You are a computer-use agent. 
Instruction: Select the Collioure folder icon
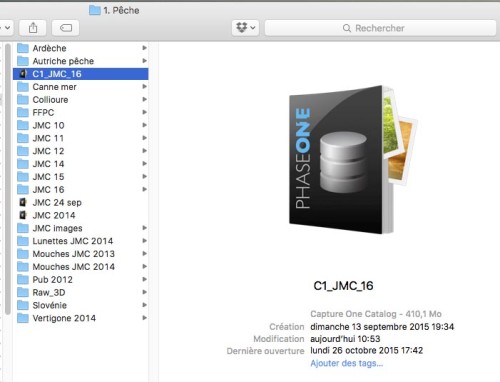coord(23,100)
